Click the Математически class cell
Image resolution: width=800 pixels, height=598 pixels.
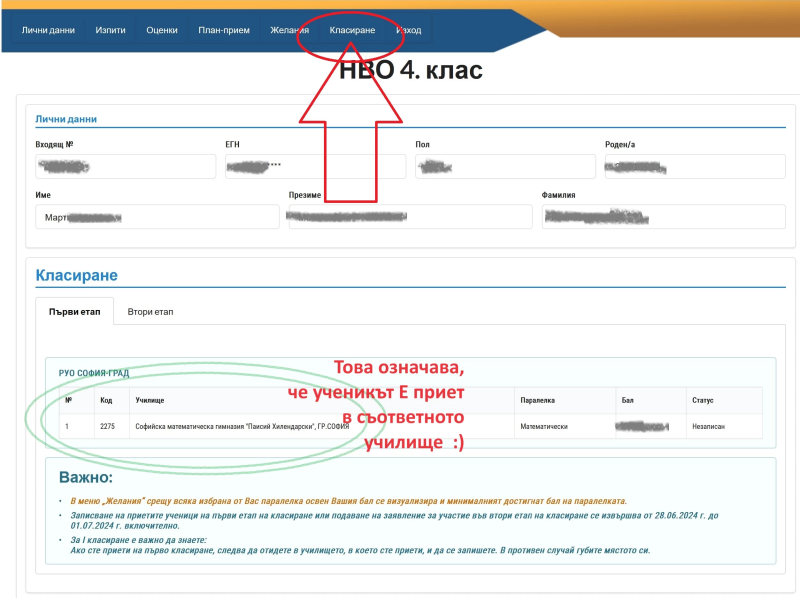click(544, 426)
